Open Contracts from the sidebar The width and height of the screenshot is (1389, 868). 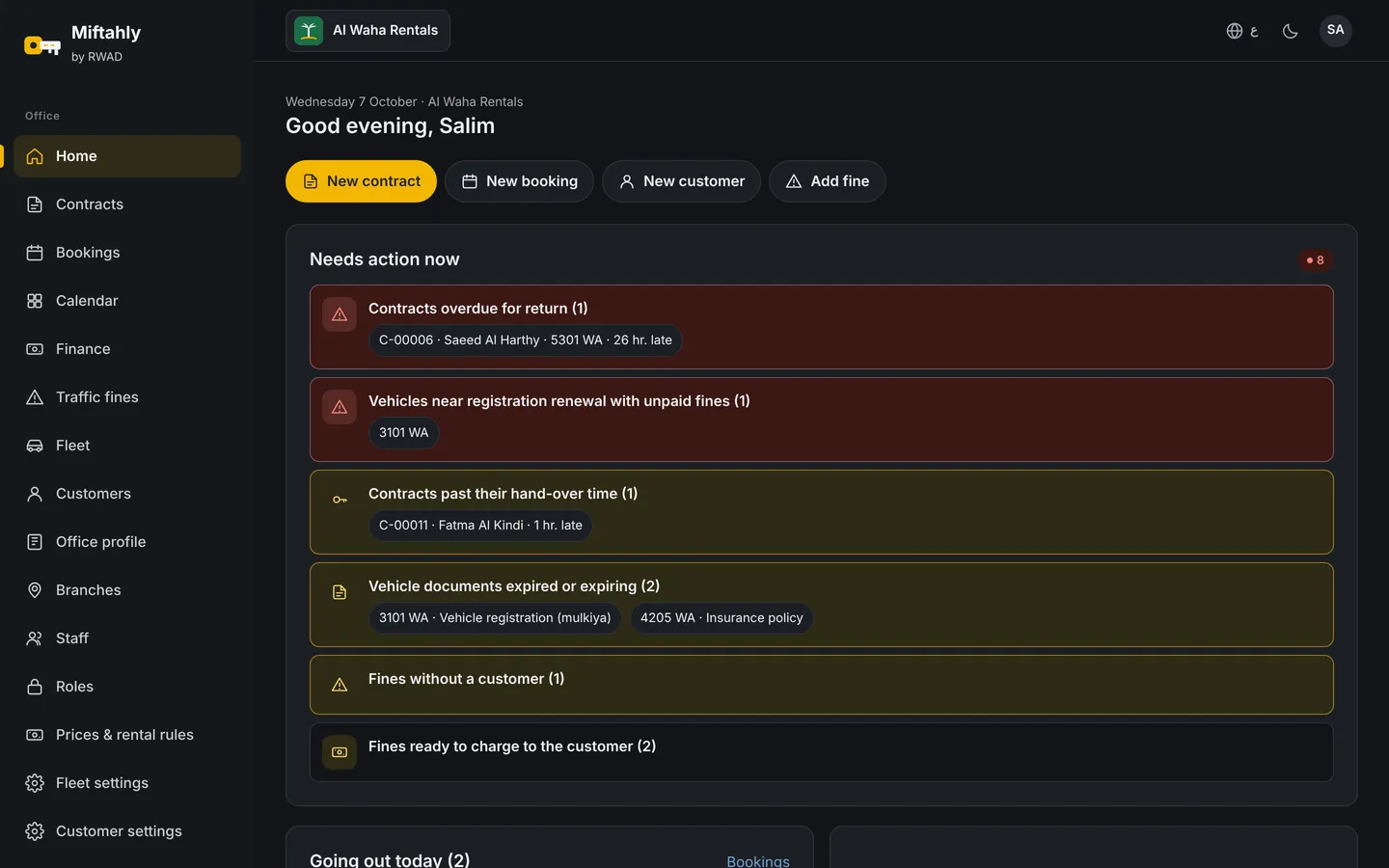click(127, 204)
